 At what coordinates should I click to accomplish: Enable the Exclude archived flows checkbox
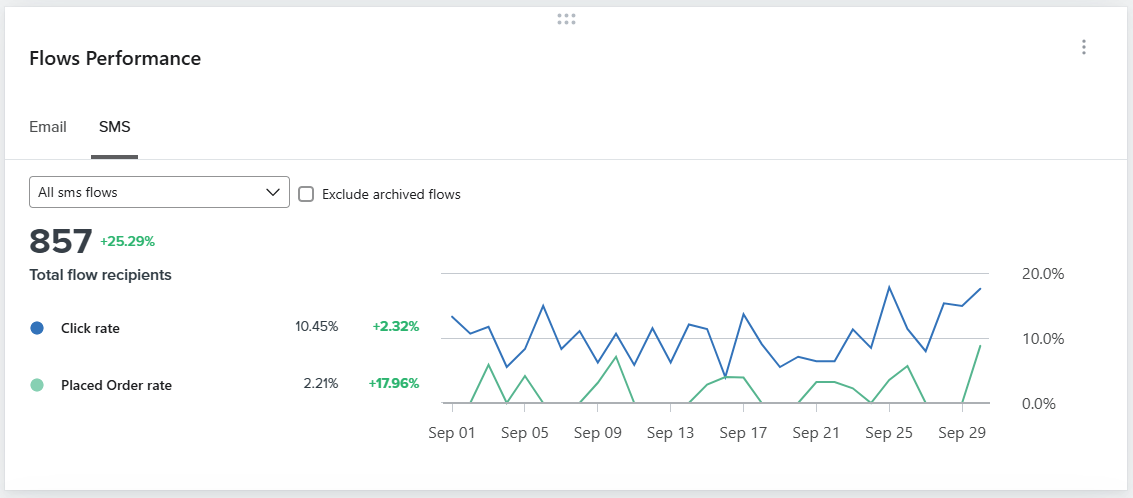coord(306,194)
